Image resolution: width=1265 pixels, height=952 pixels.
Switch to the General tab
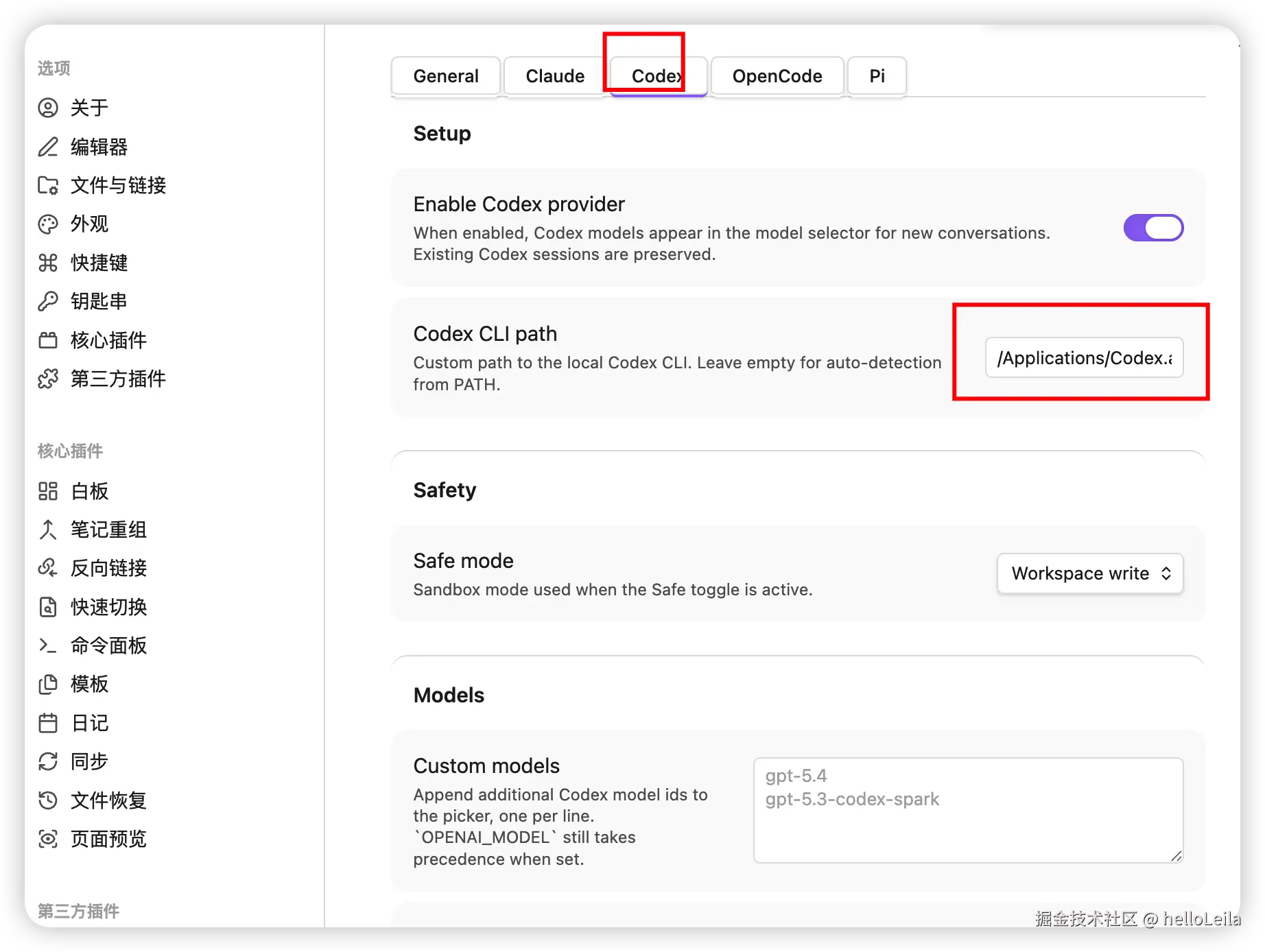click(x=446, y=76)
